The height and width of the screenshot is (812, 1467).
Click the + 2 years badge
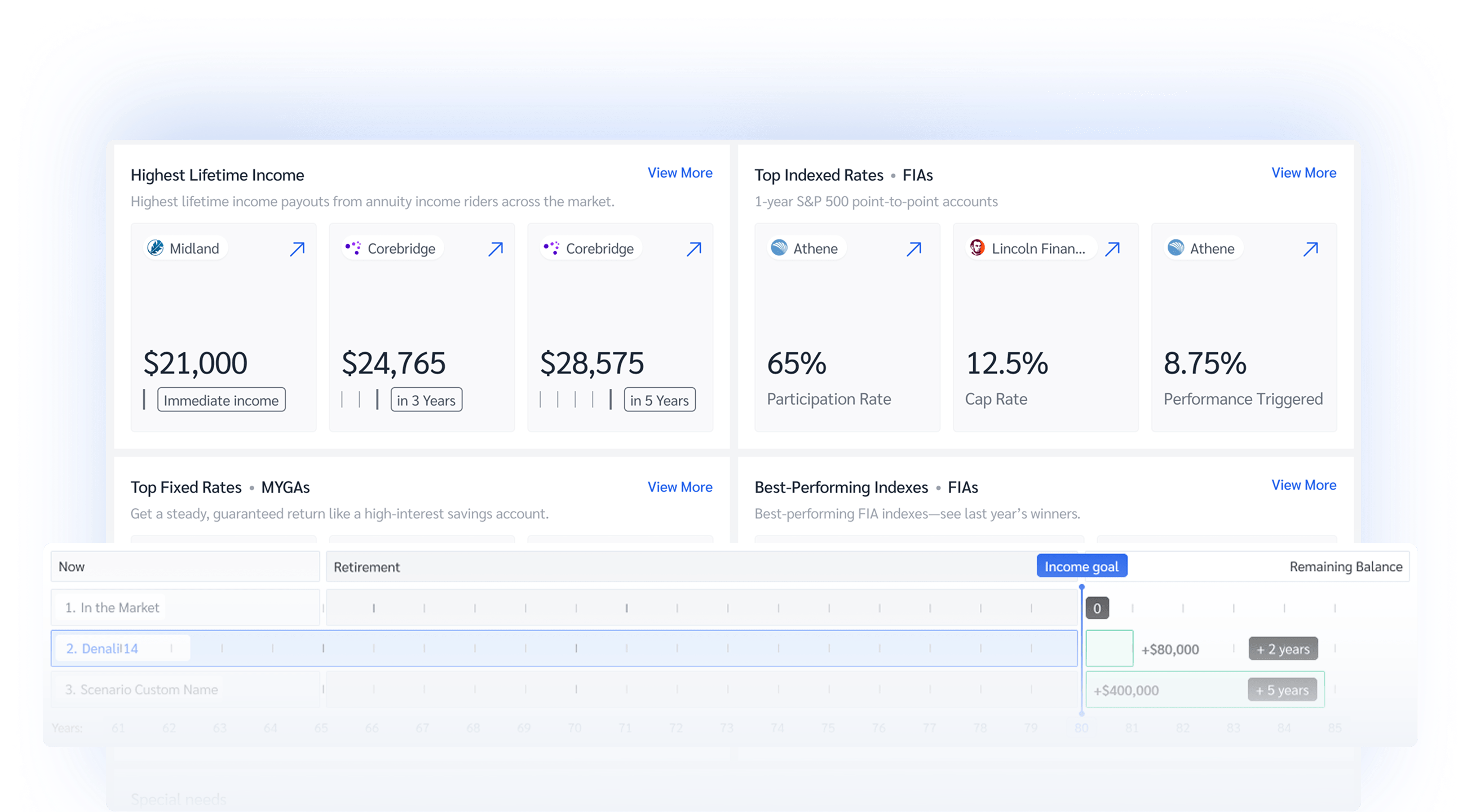pyautogui.click(x=1283, y=649)
